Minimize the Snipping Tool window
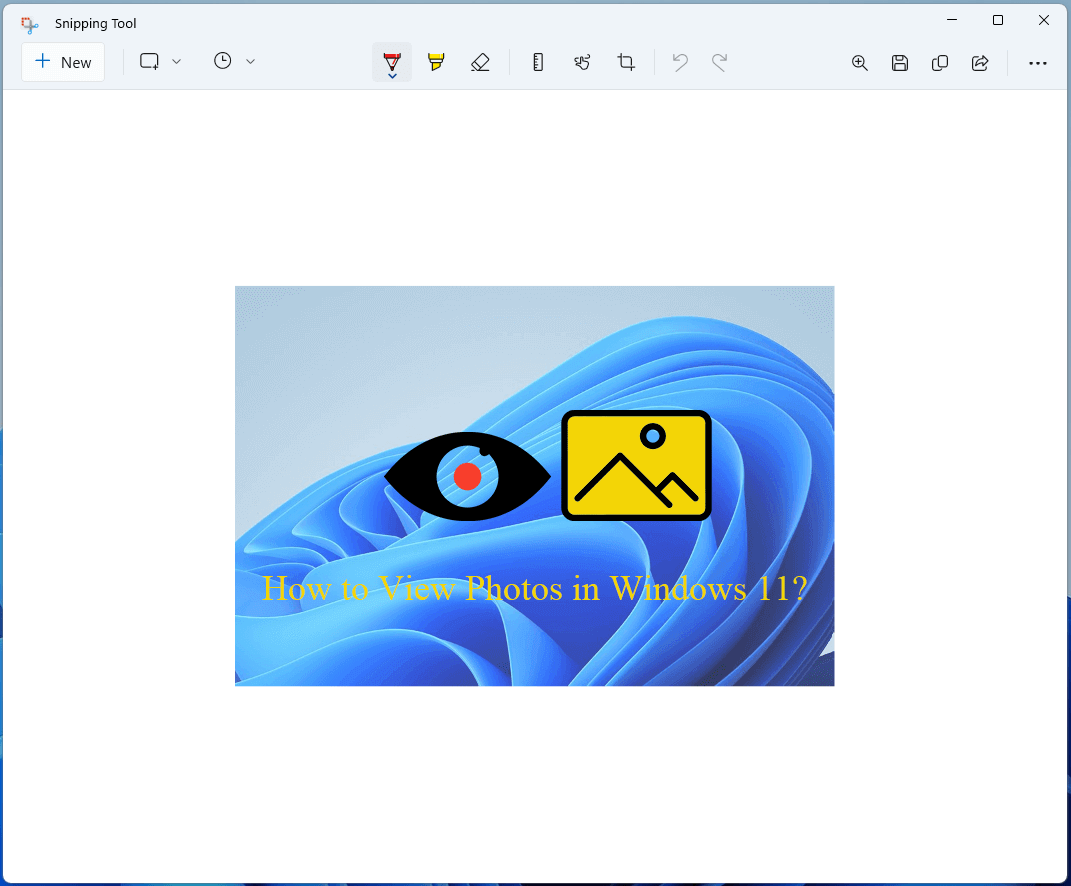The height and width of the screenshot is (886, 1071). coord(952,20)
